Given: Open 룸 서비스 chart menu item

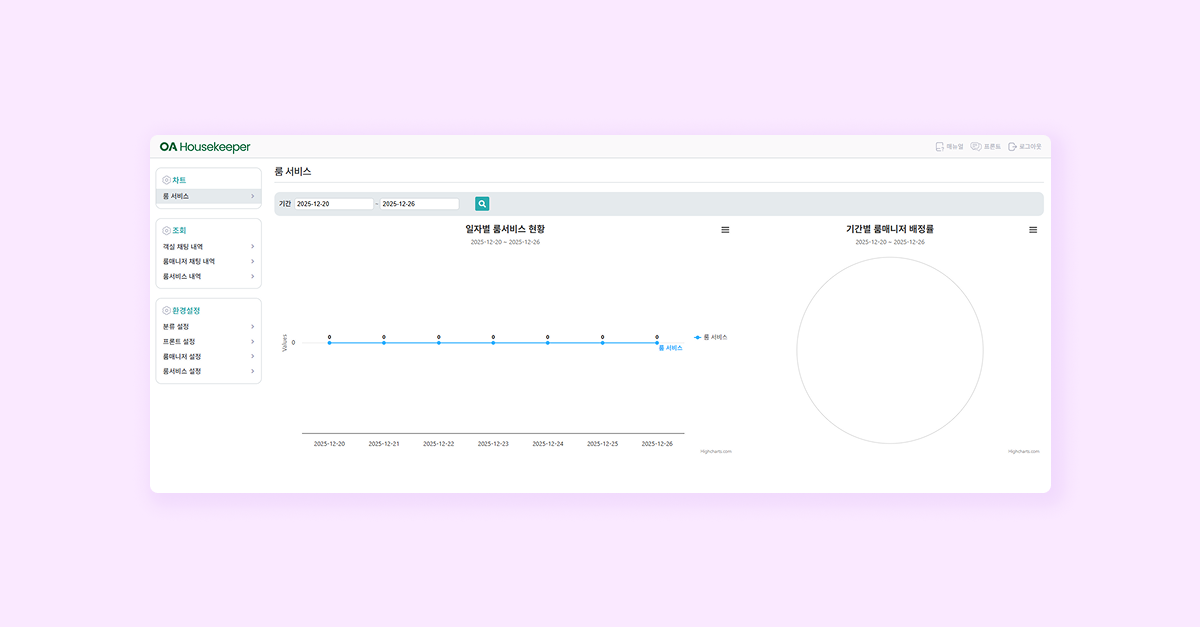Looking at the screenshot, I should tap(209, 196).
